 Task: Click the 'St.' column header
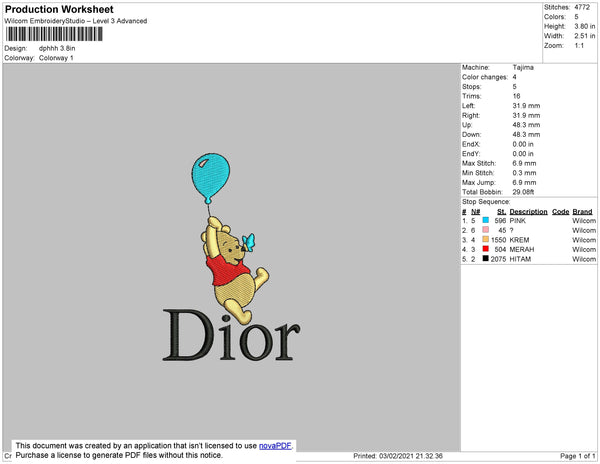coord(501,212)
